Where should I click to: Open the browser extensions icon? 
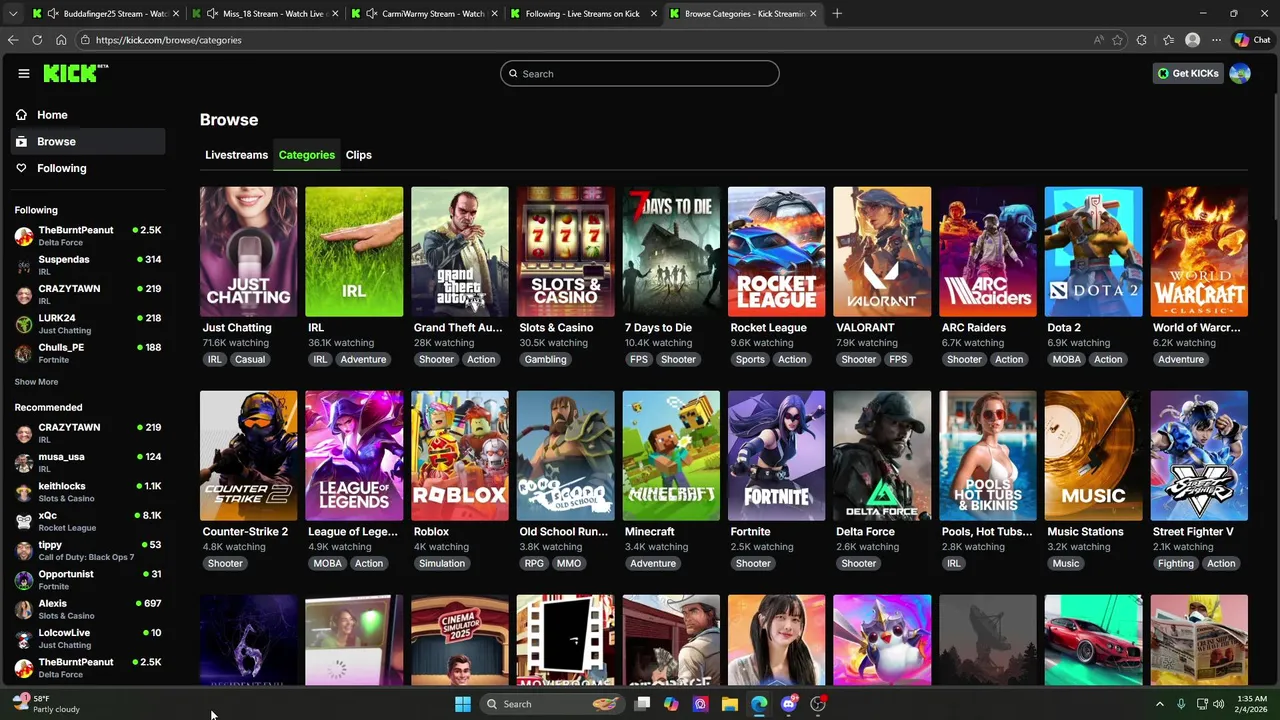[1142, 40]
